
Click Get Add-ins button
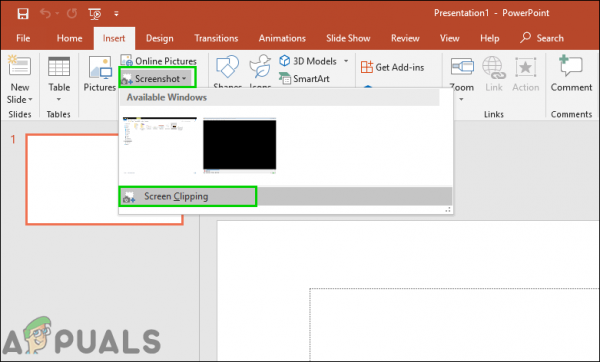pyautogui.click(x=393, y=67)
